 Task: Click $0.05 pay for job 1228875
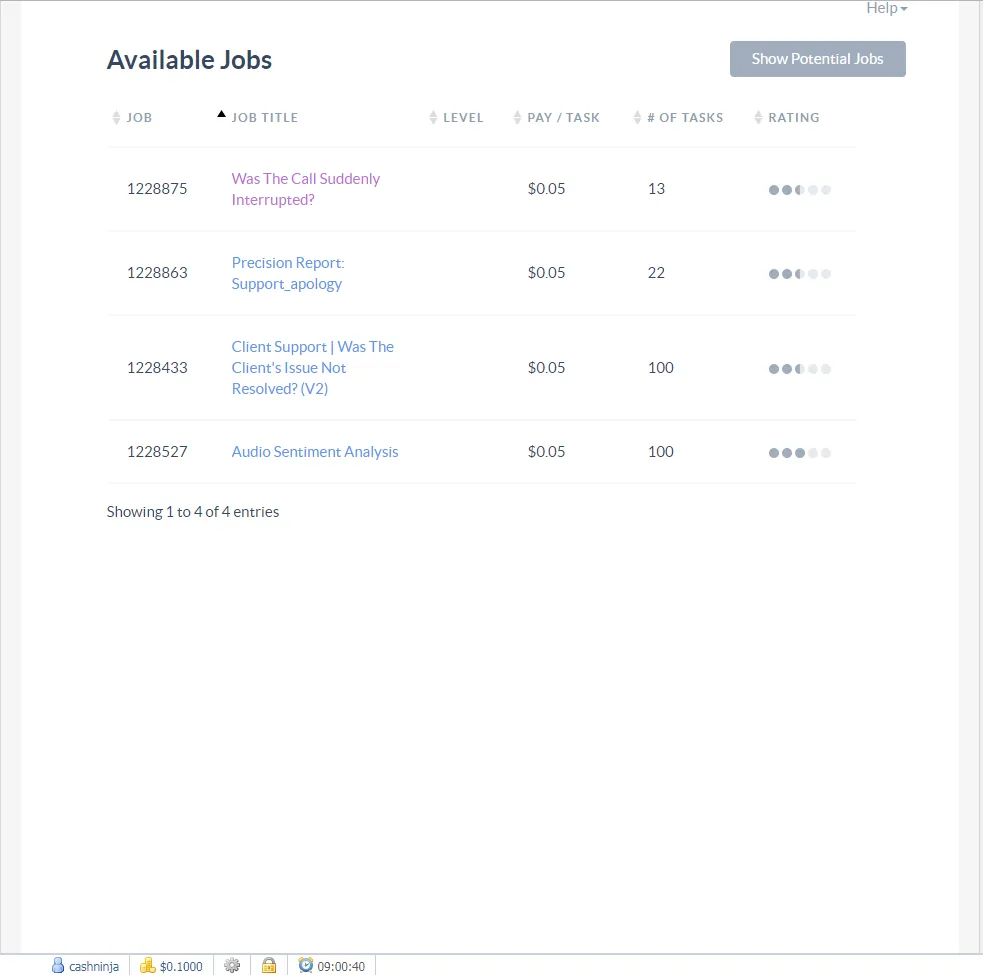(x=546, y=189)
